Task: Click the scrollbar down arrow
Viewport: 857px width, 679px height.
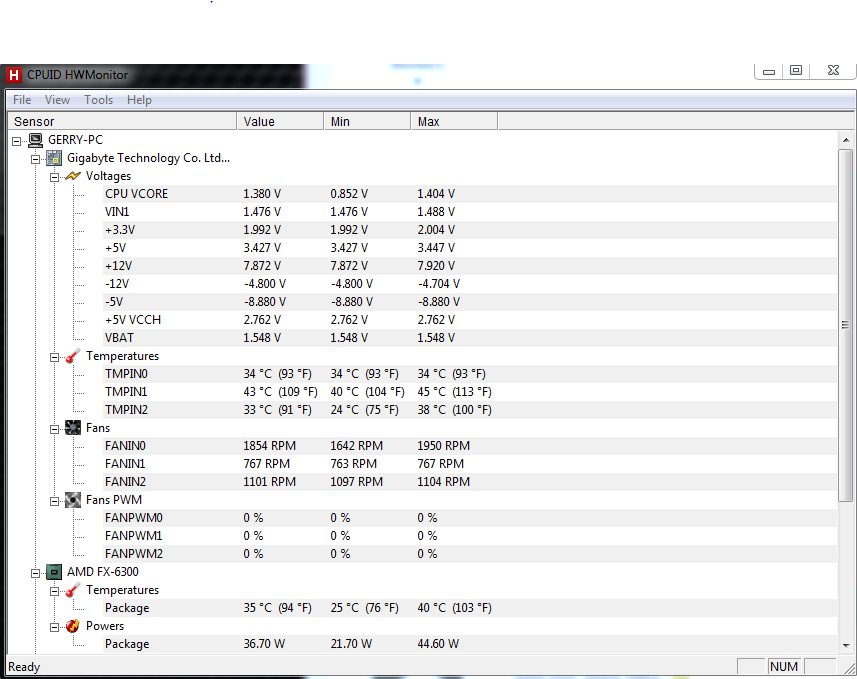Action: click(x=846, y=645)
